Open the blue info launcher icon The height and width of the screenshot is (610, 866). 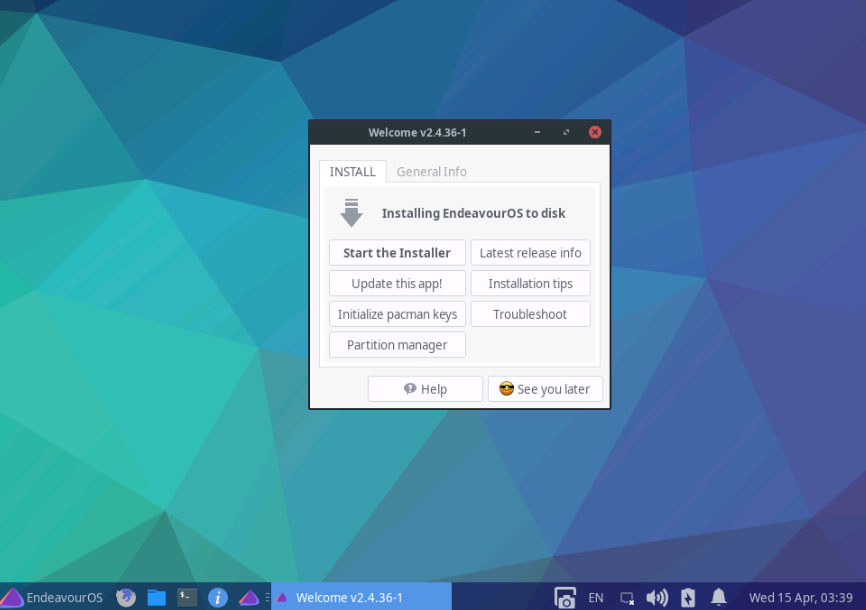218,597
